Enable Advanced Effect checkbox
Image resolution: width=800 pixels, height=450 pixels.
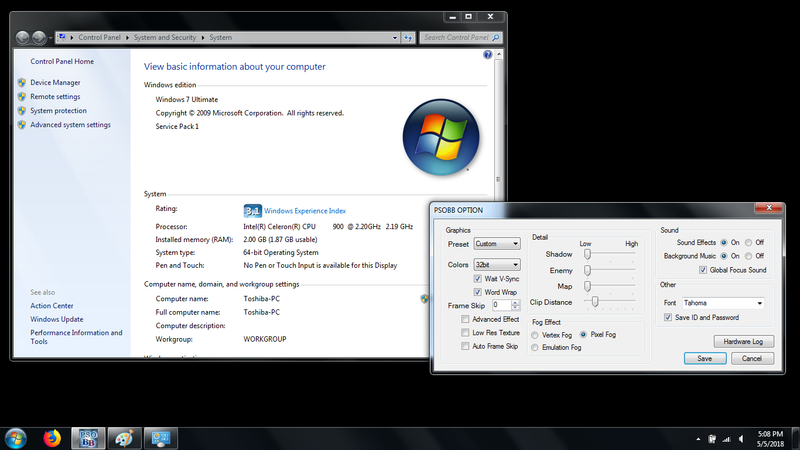click(465, 319)
